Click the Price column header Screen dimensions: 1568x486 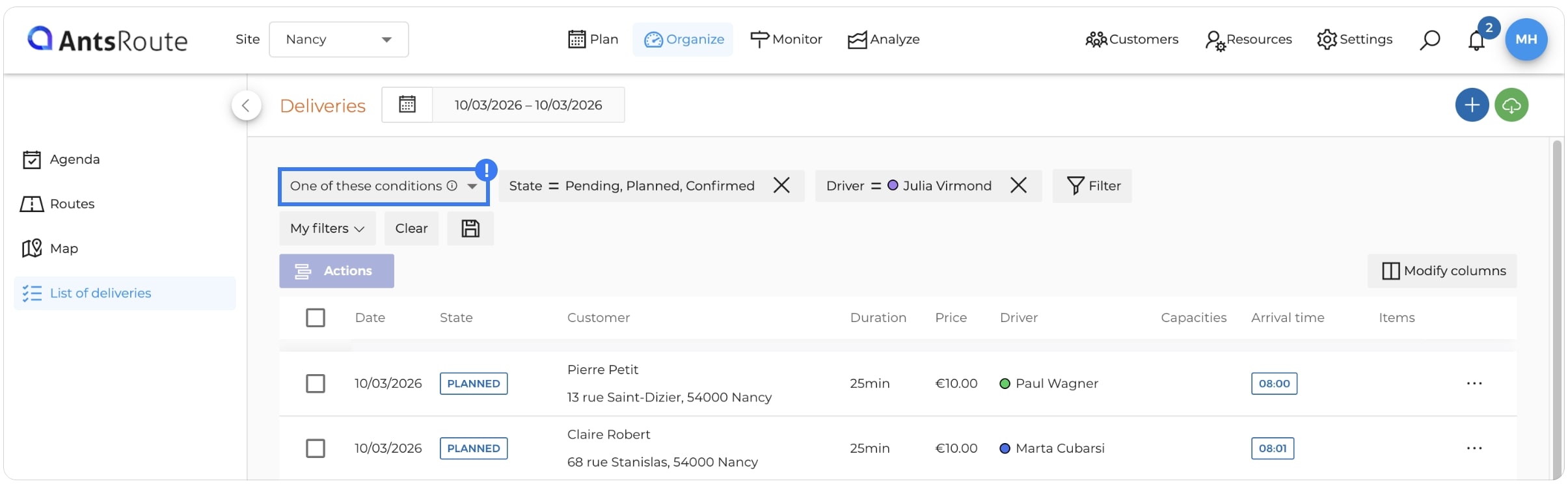click(x=951, y=318)
